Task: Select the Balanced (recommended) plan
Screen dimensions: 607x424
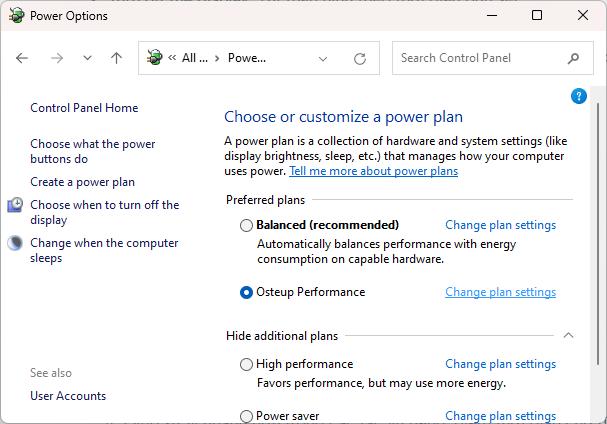Action: point(247,225)
